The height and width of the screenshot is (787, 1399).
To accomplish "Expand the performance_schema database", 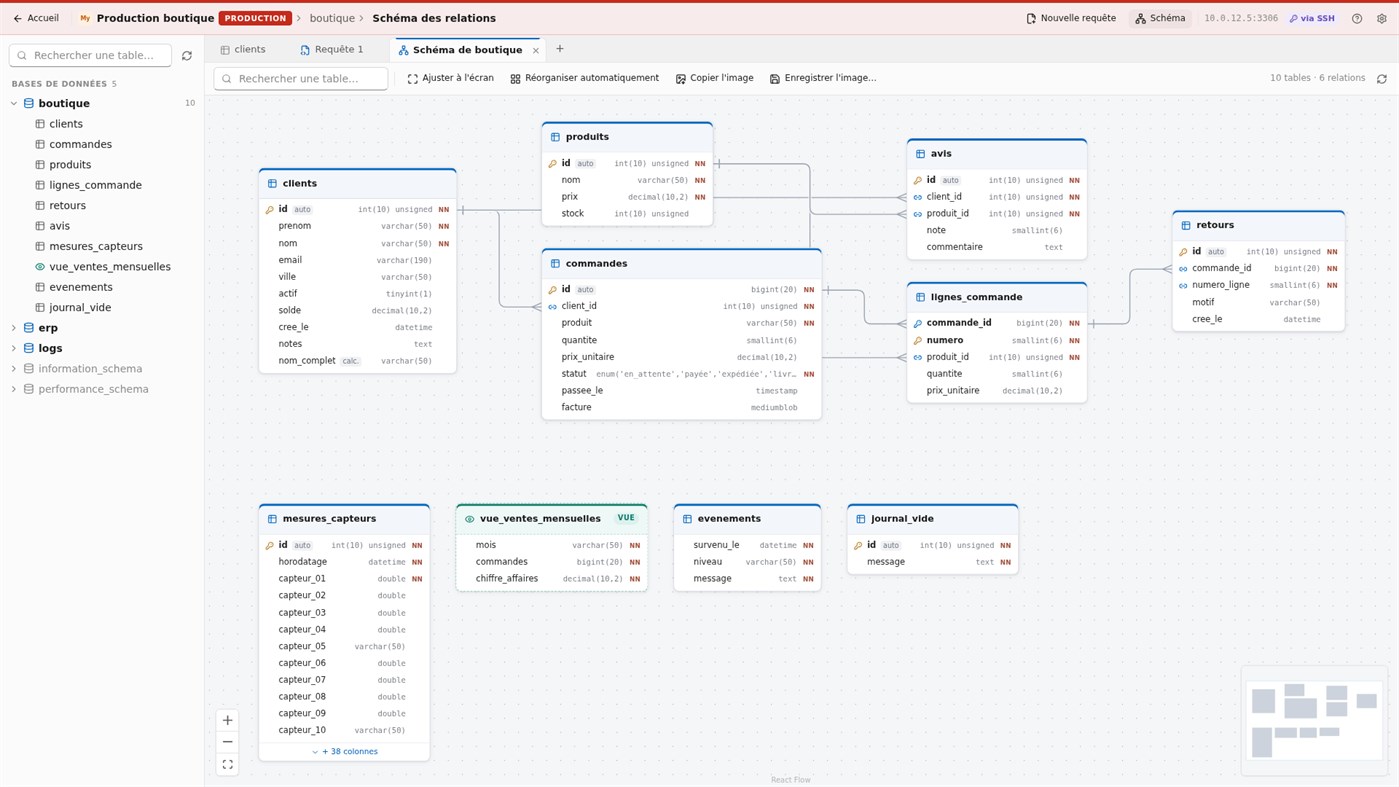I will [14, 389].
